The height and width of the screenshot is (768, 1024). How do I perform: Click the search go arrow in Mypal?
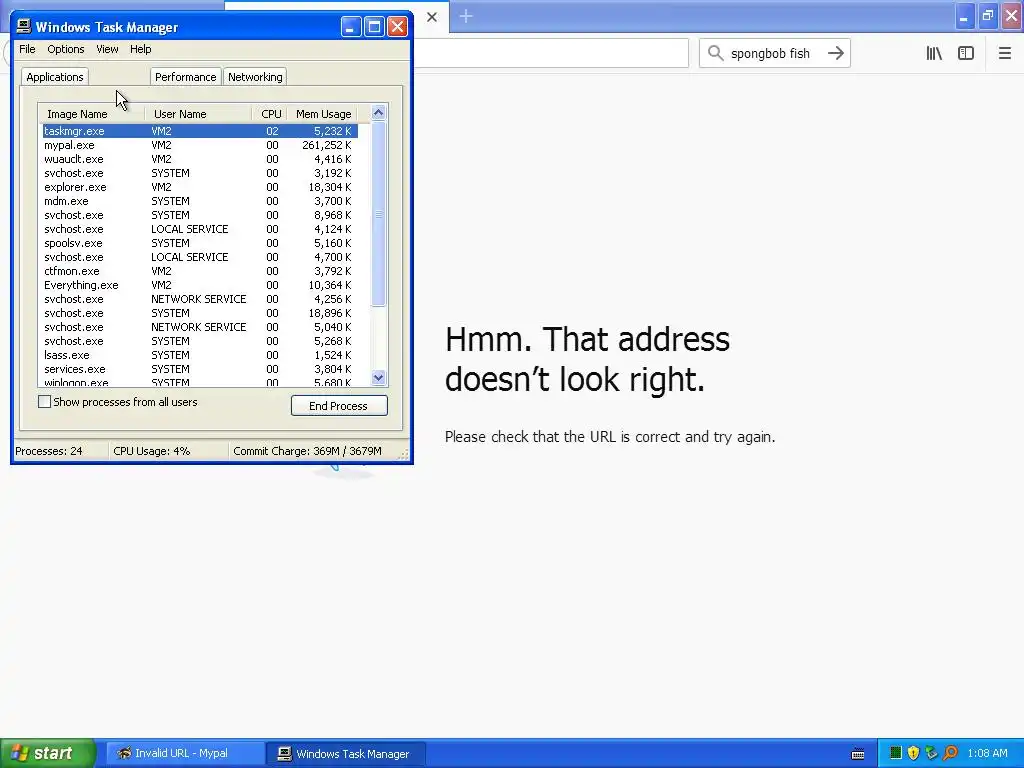836,54
